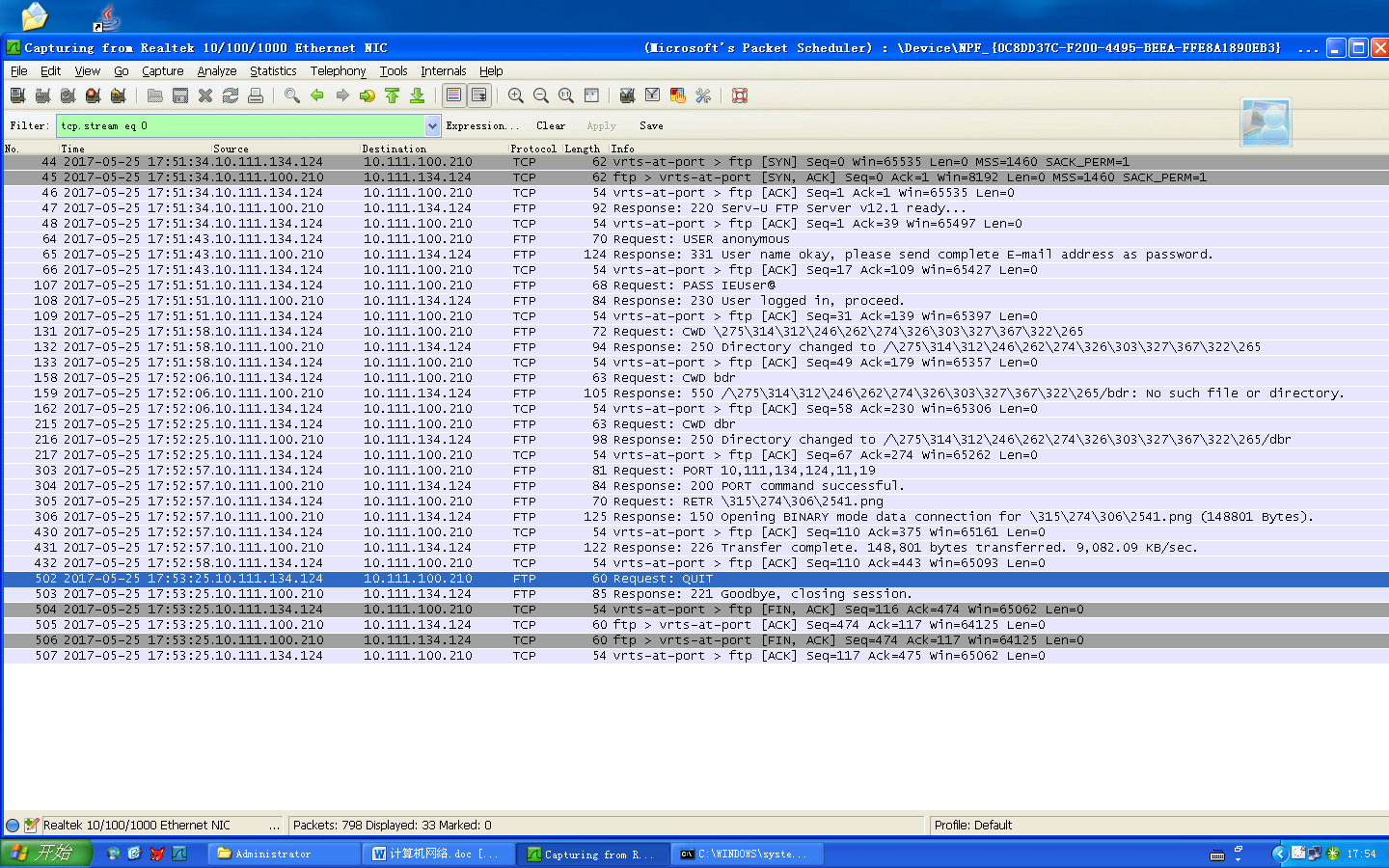Toggle auto scroll in live capture
This screenshot has width=1389, height=868.
(x=478, y=95)
